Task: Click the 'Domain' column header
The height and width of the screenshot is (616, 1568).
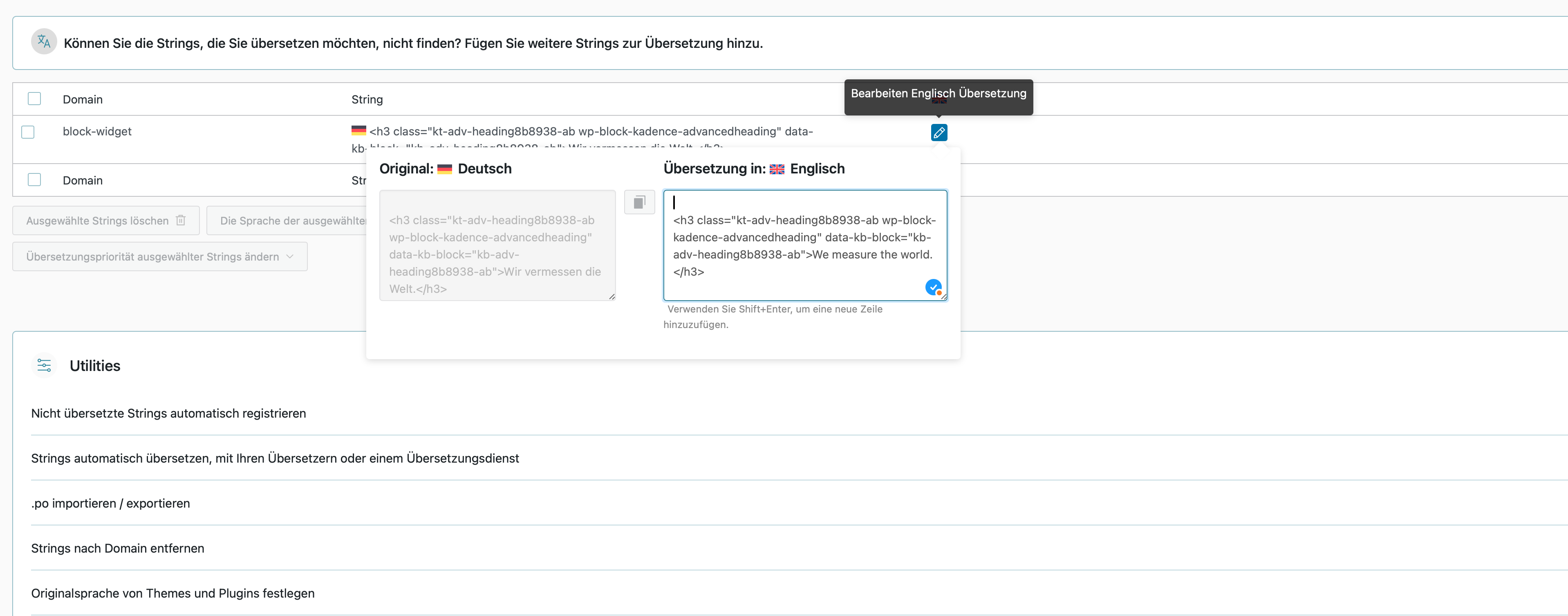Action: click(x=83, y=99)
